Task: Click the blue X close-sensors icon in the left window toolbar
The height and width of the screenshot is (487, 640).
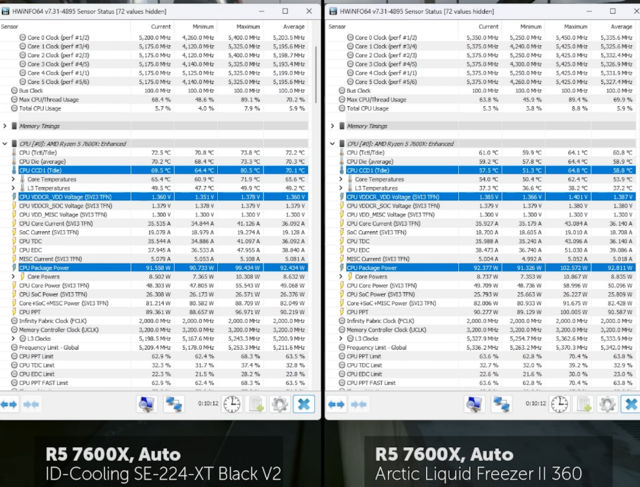Action: point(305,404)
